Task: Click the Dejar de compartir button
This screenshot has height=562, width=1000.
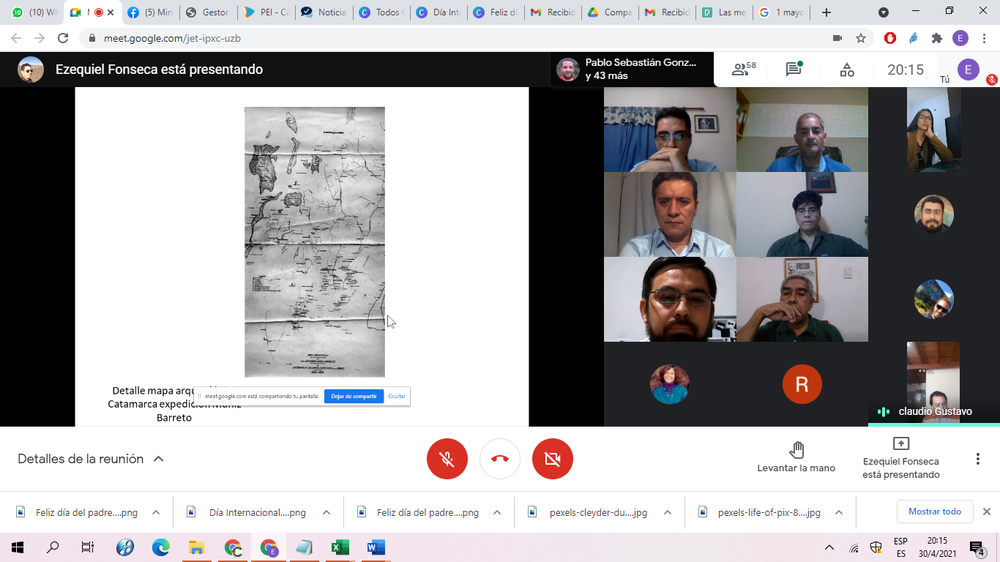Action: [x=354, y=396]
